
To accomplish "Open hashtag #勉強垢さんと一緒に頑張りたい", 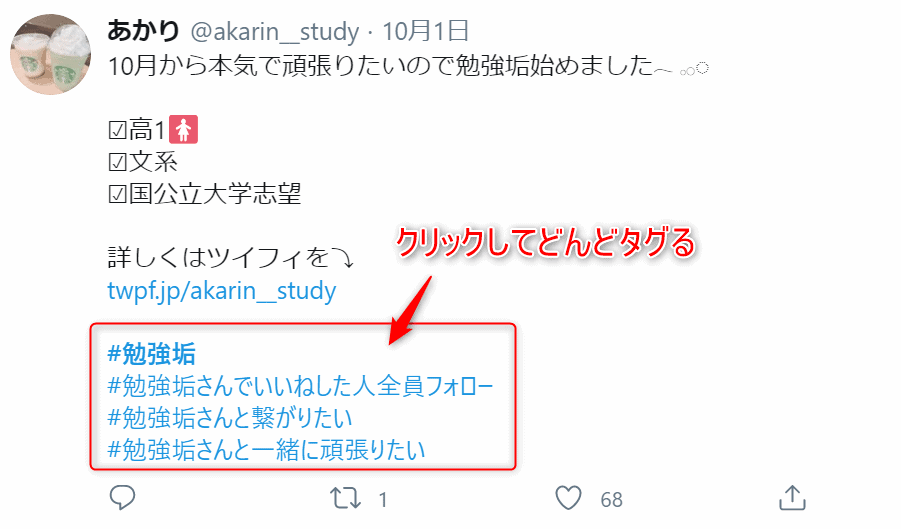I will pos(267,450).
